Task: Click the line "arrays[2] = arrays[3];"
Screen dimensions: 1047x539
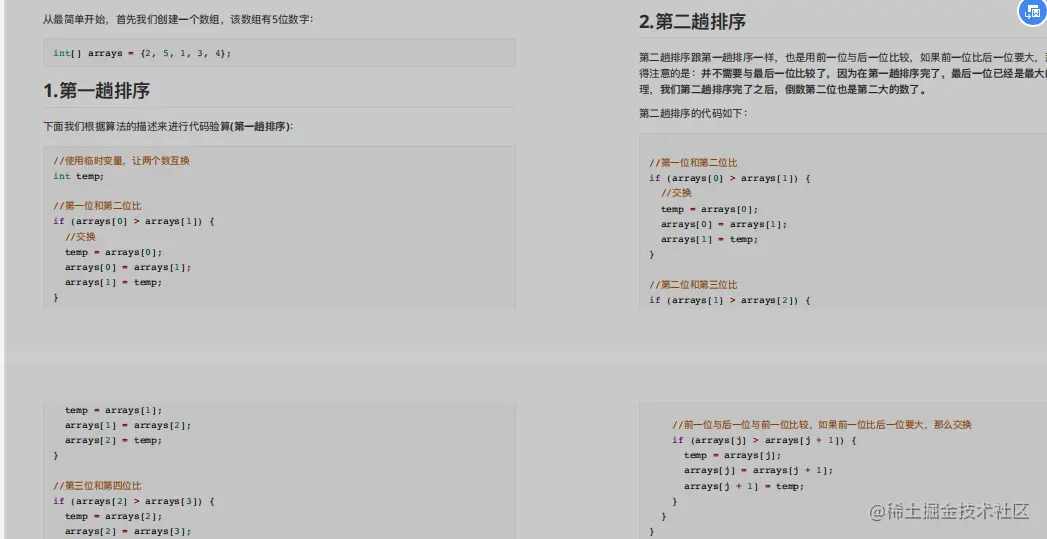Action: [128, 532]
